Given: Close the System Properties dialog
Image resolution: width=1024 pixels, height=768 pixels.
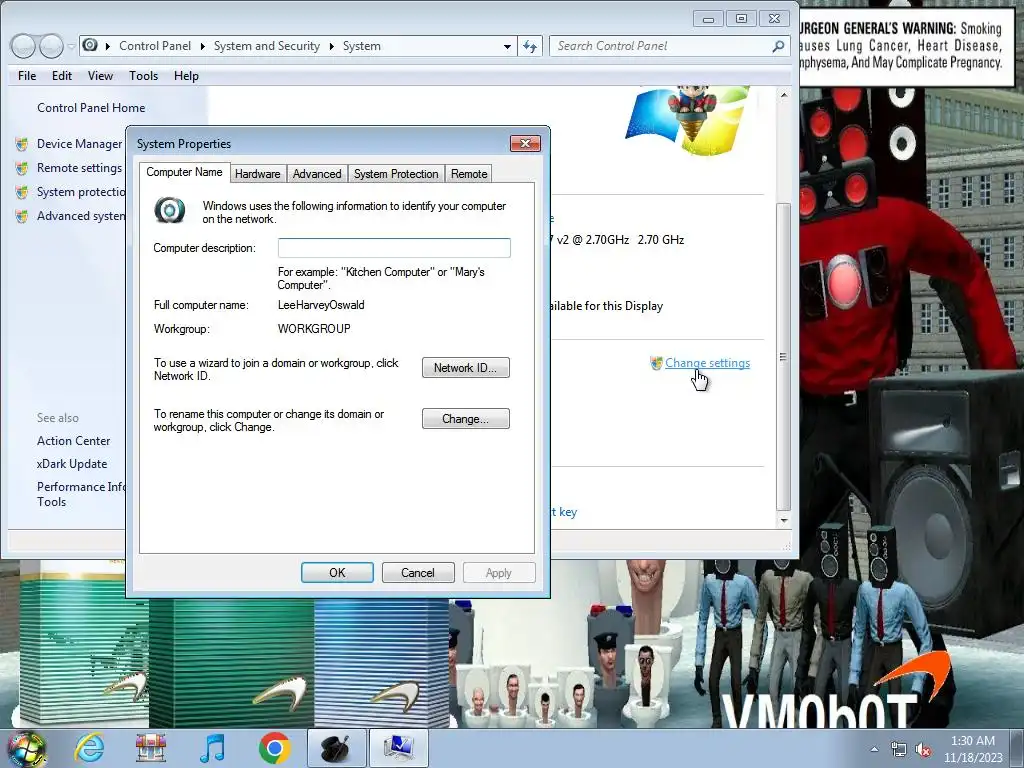Looking at the screenshot, I should pos(525,144).
